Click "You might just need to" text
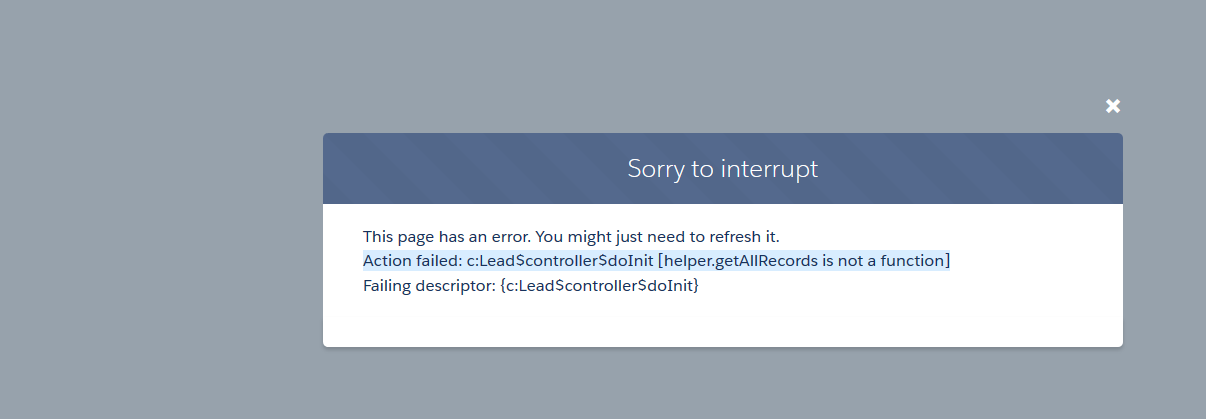This screenshot has width=1206, height=419. 611,237
